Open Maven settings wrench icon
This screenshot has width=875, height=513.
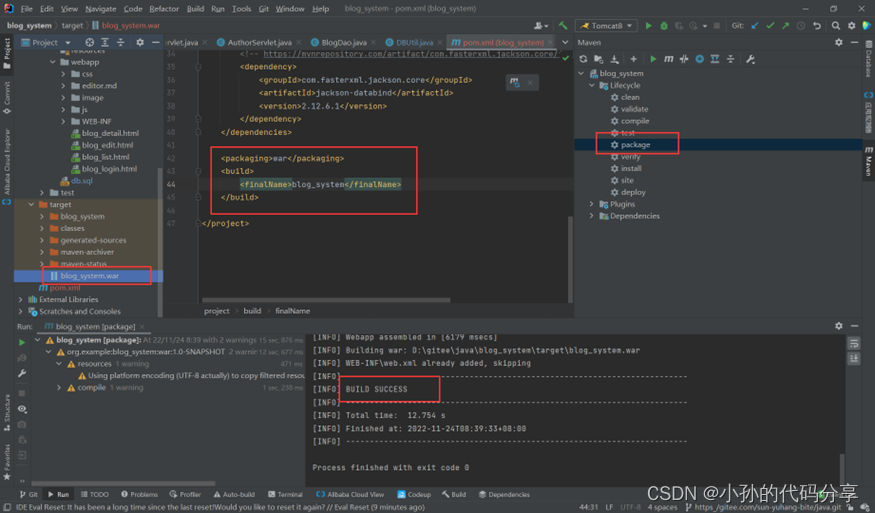[x=751, y=59]
